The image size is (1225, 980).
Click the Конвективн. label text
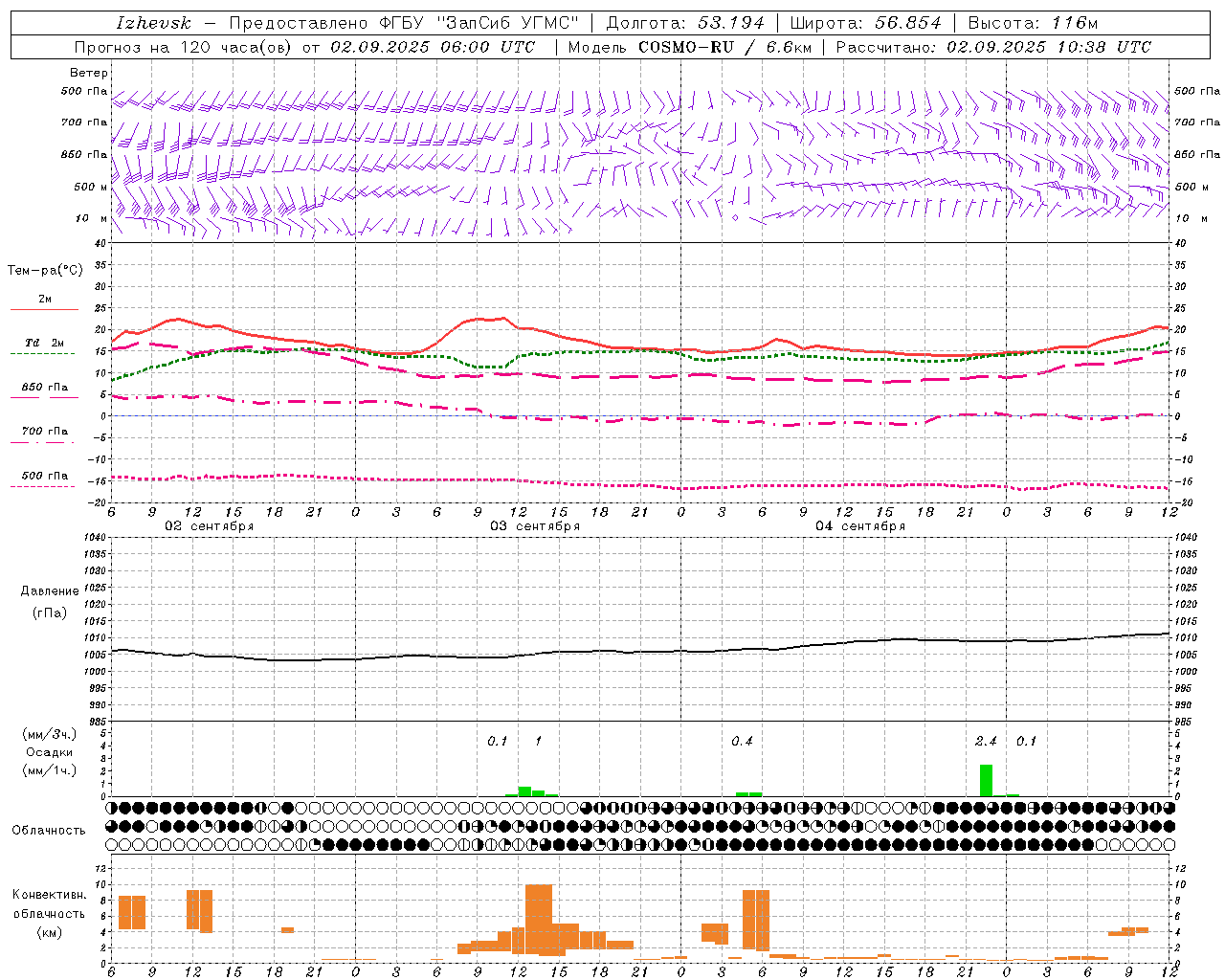pyautogui.click(x=50, y=895)
